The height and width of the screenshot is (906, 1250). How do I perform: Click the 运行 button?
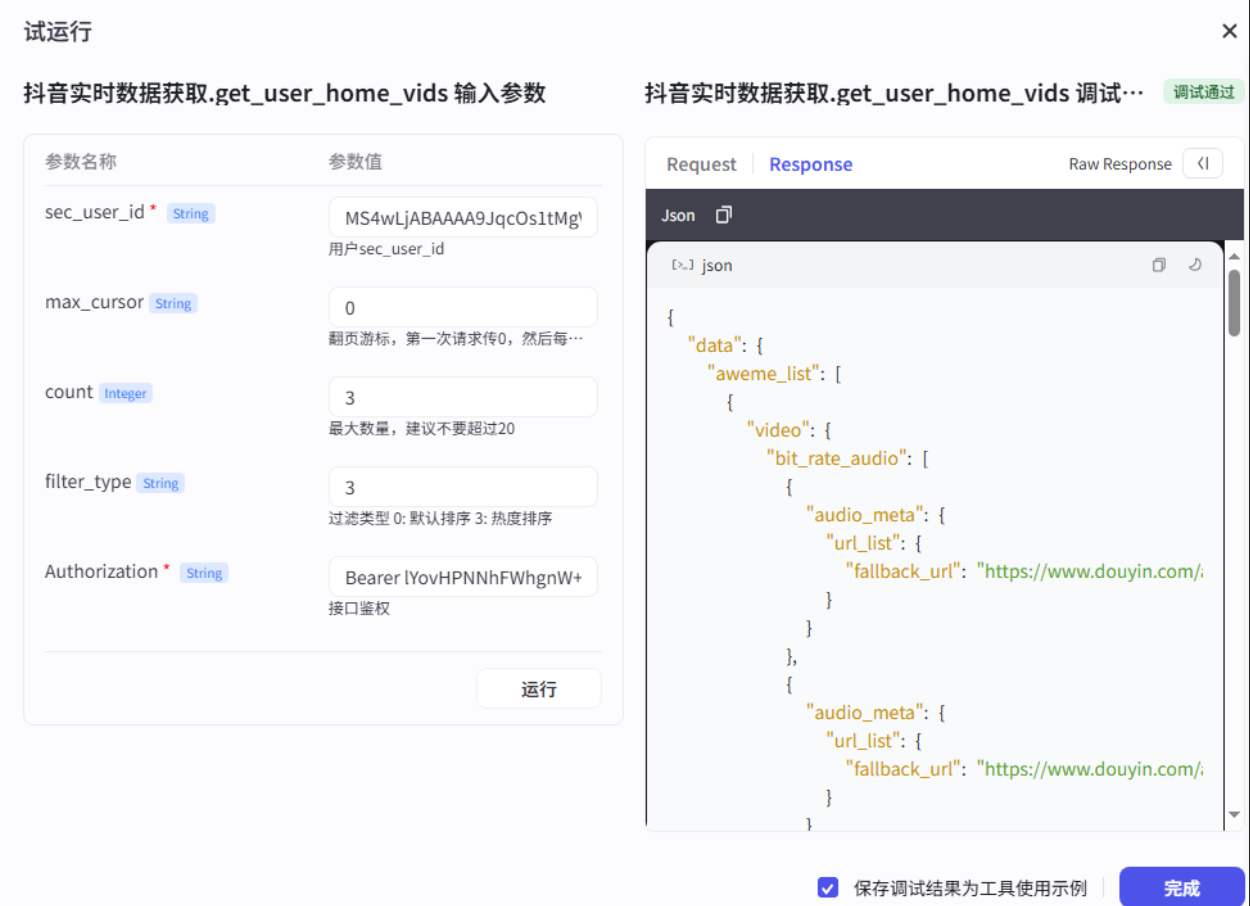coord(539,689)
